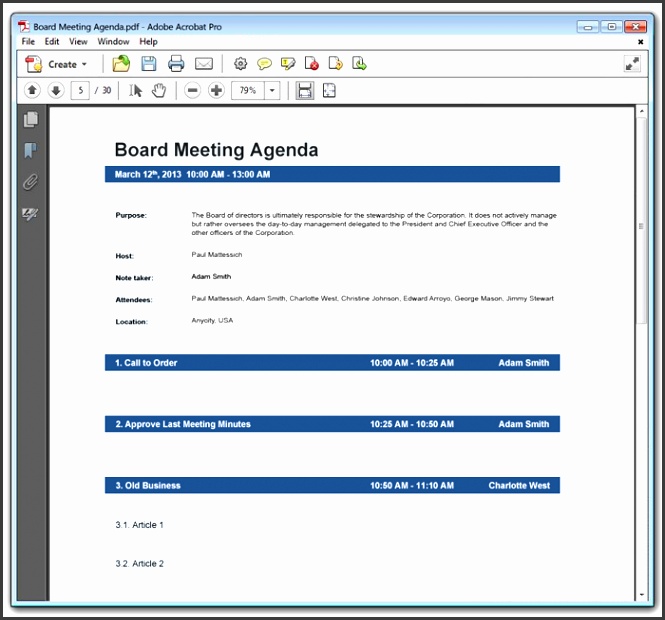Screen dimensions: 665x620
Task: Select the highlight text tool
Action: [x=288, y=64]
